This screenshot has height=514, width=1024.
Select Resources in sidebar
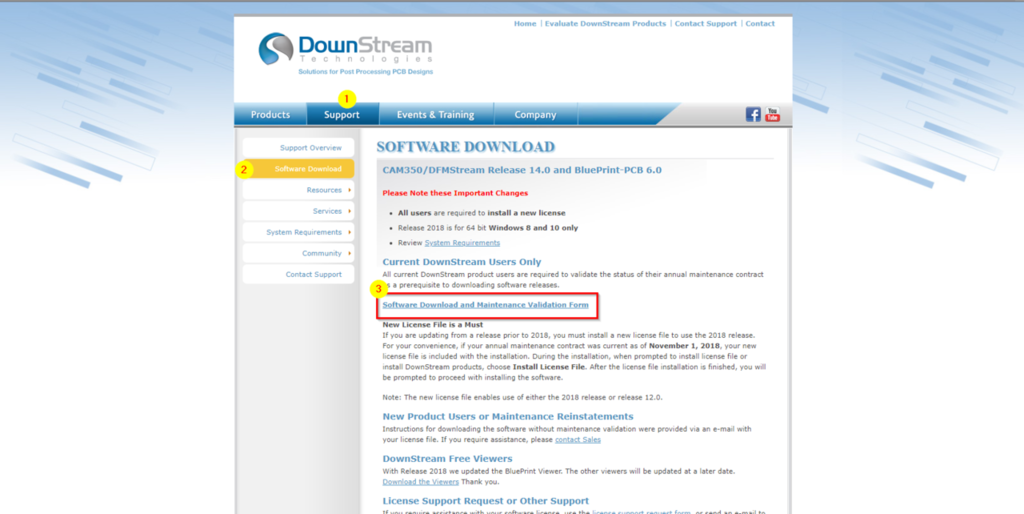click(x=298, y=190)
